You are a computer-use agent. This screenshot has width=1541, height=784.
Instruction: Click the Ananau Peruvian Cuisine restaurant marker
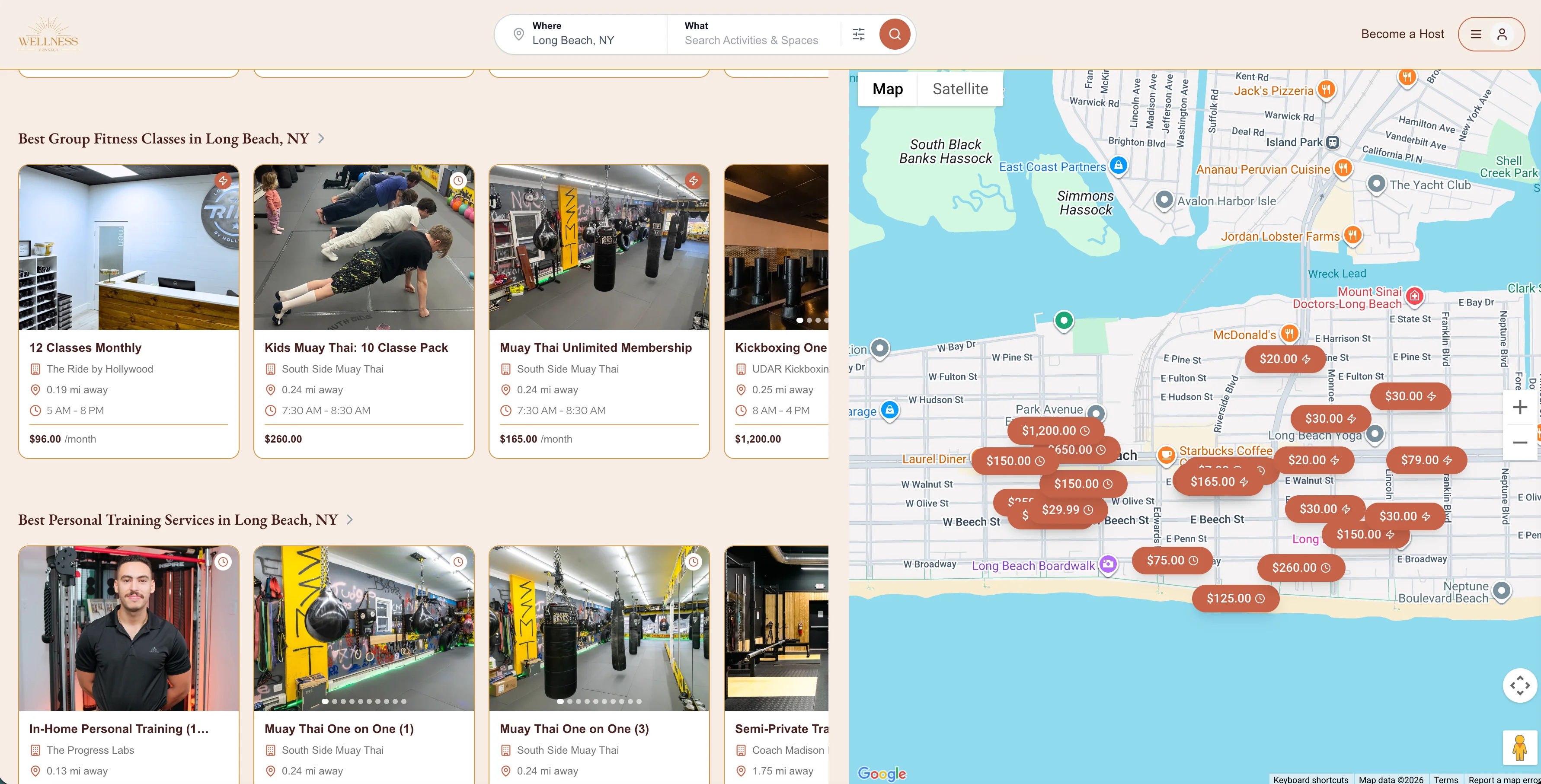click(1343, 169)
